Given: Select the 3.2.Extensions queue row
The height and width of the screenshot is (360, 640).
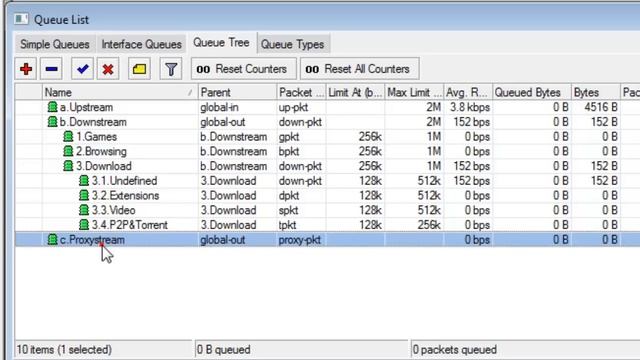Looking at the screenshot, I should (x=327, y=196).
